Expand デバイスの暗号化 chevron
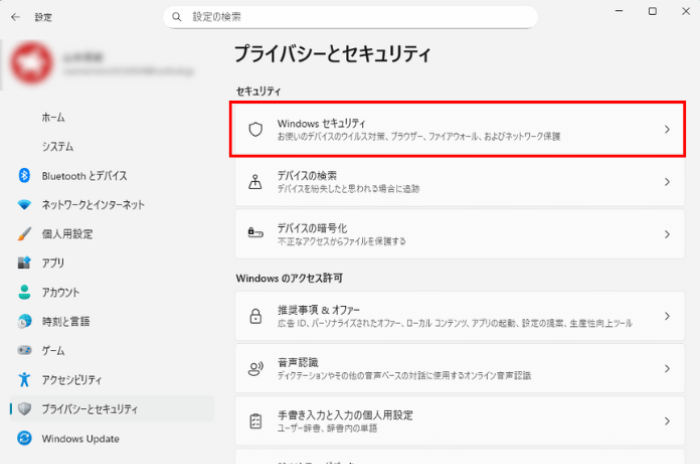The height and width of the screenshot is (464, 700). [x=667, y=234]
